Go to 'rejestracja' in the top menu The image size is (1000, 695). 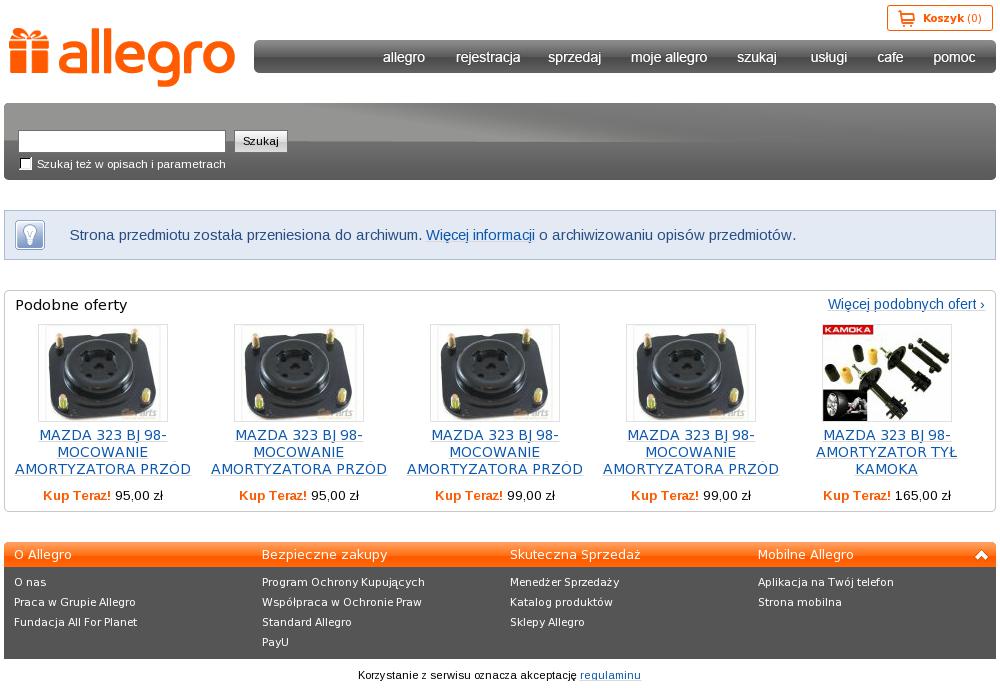(x=488, y=57)
